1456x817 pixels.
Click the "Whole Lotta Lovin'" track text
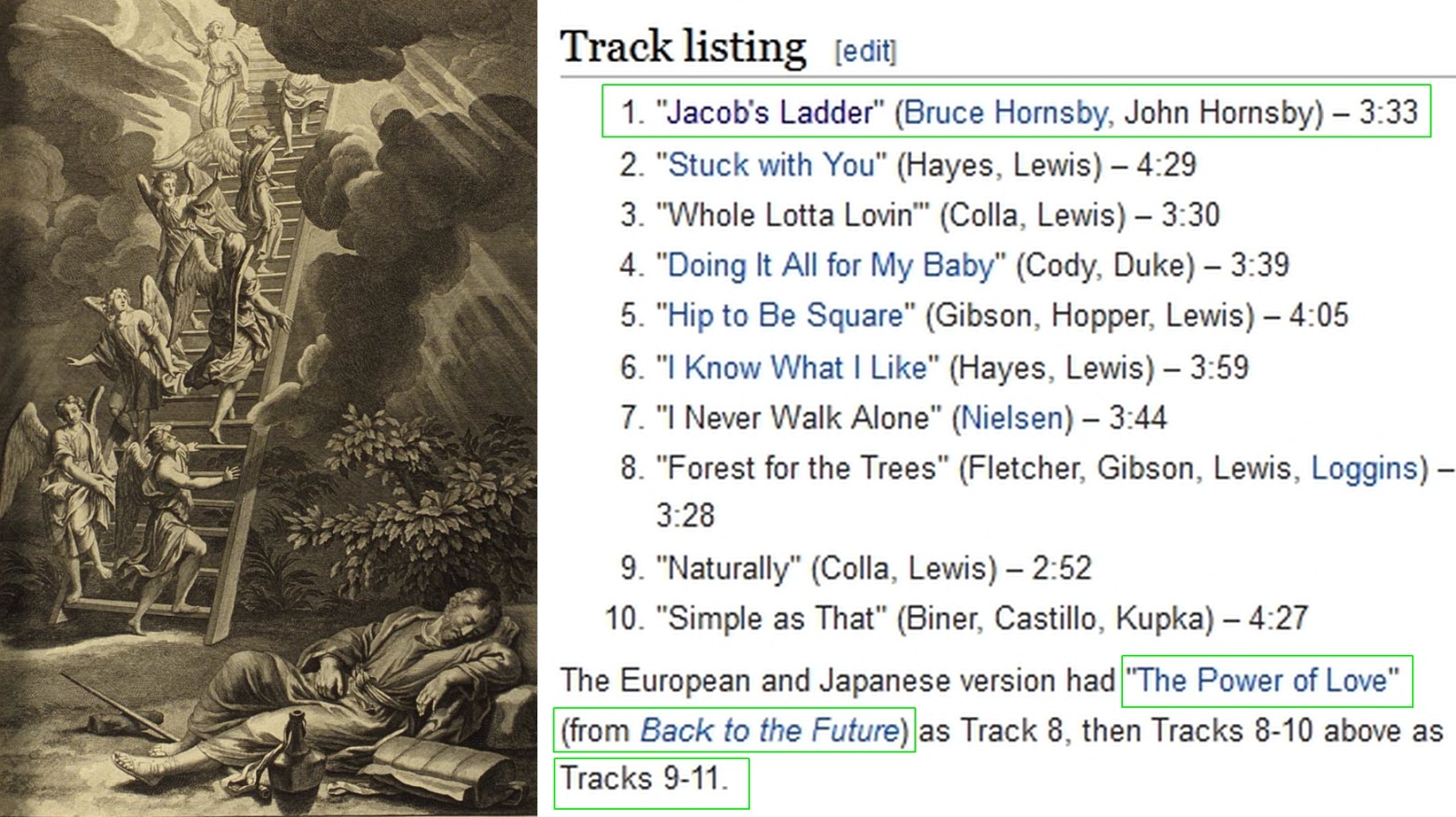coord(792,215)
